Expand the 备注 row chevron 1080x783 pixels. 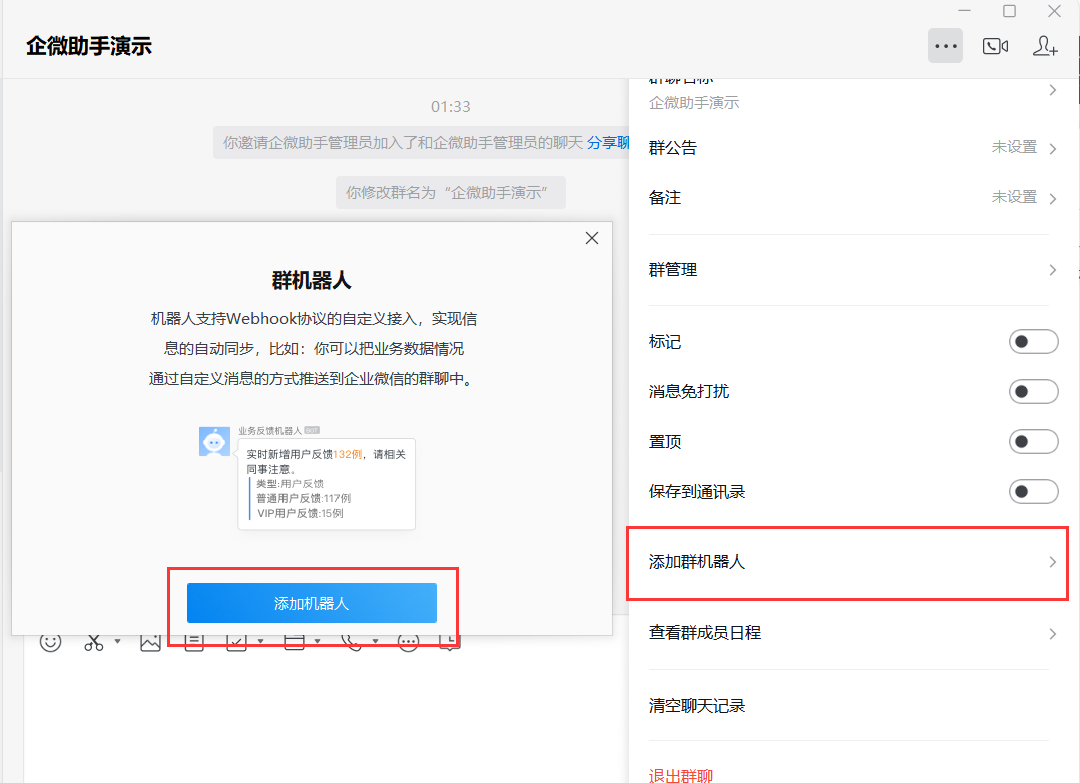click(1052, 198)
